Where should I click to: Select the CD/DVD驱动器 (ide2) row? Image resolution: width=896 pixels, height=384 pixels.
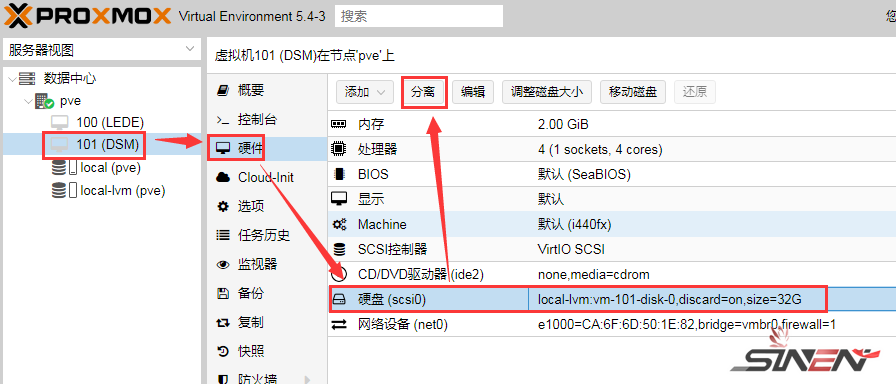click(611, 274)
